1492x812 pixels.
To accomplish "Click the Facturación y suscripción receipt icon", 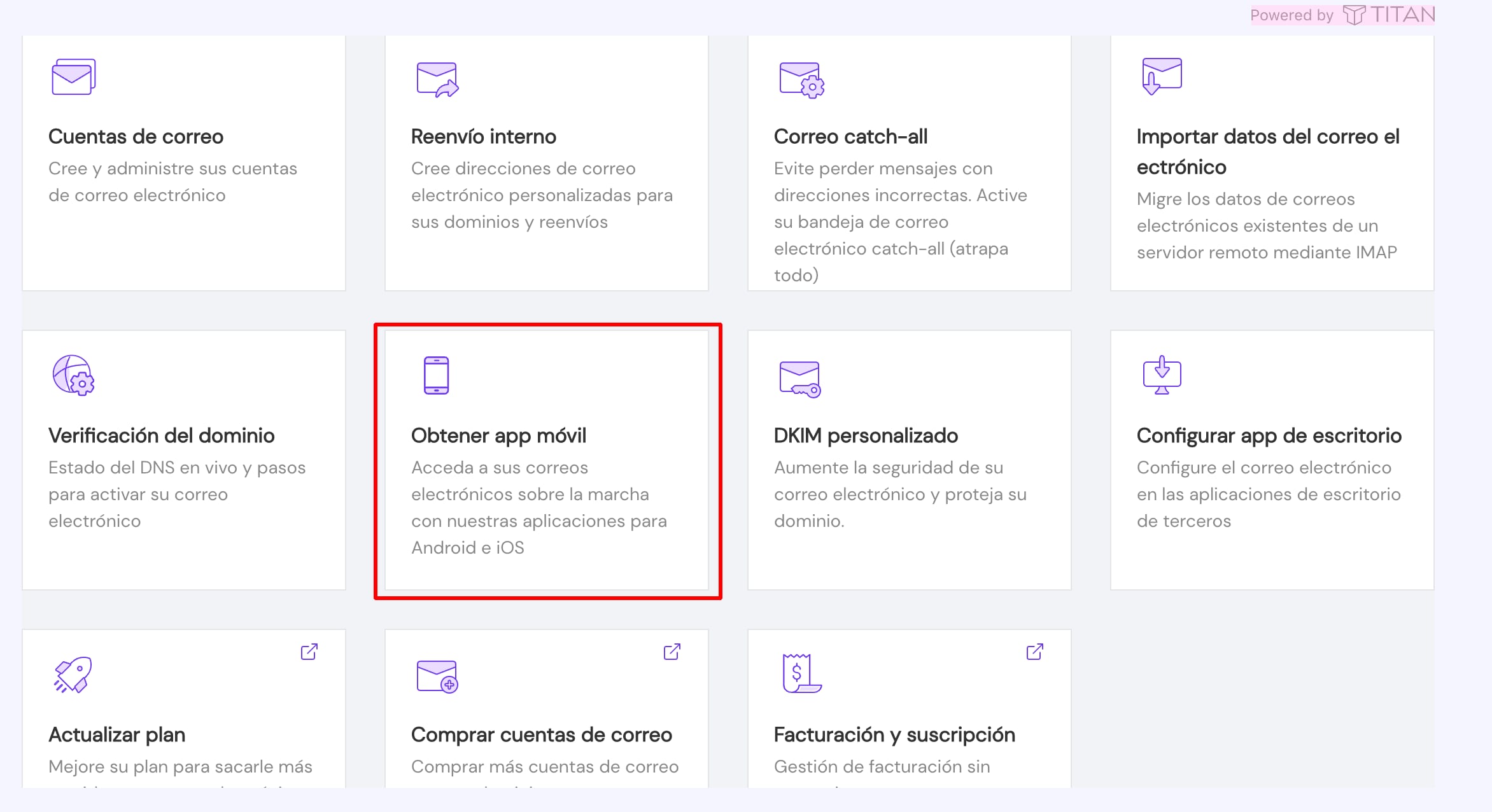I will (801, 673).
